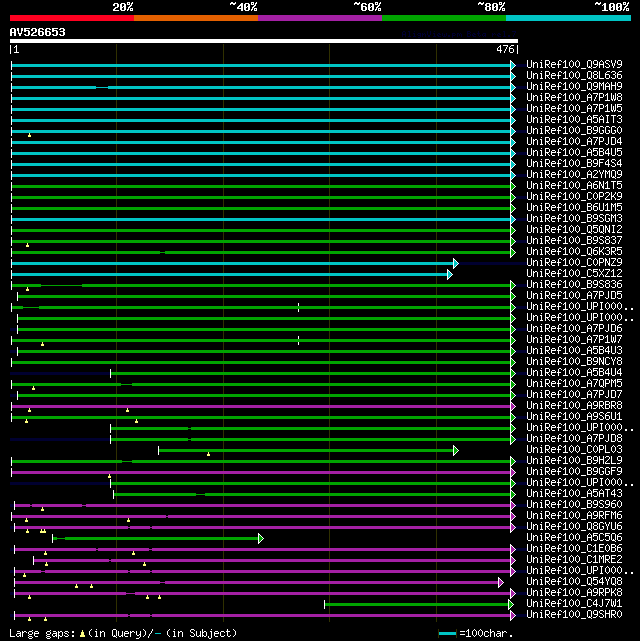Select the UniRef100_A5B4U5 label
The height and width of the screenshot is (641, 640).
(574, 153)
